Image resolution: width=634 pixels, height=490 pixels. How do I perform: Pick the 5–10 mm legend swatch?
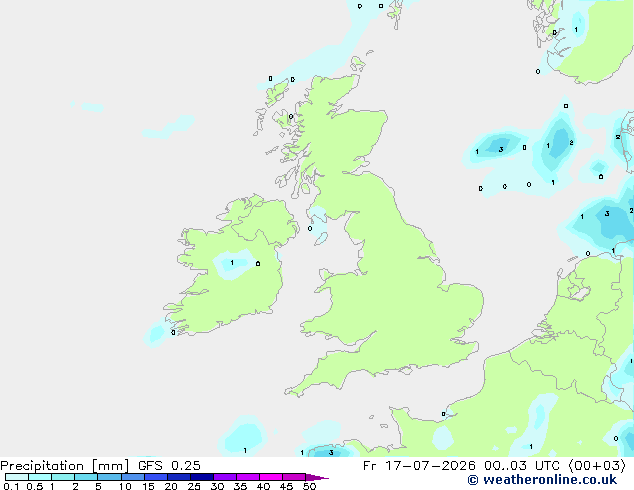point(109,477)
